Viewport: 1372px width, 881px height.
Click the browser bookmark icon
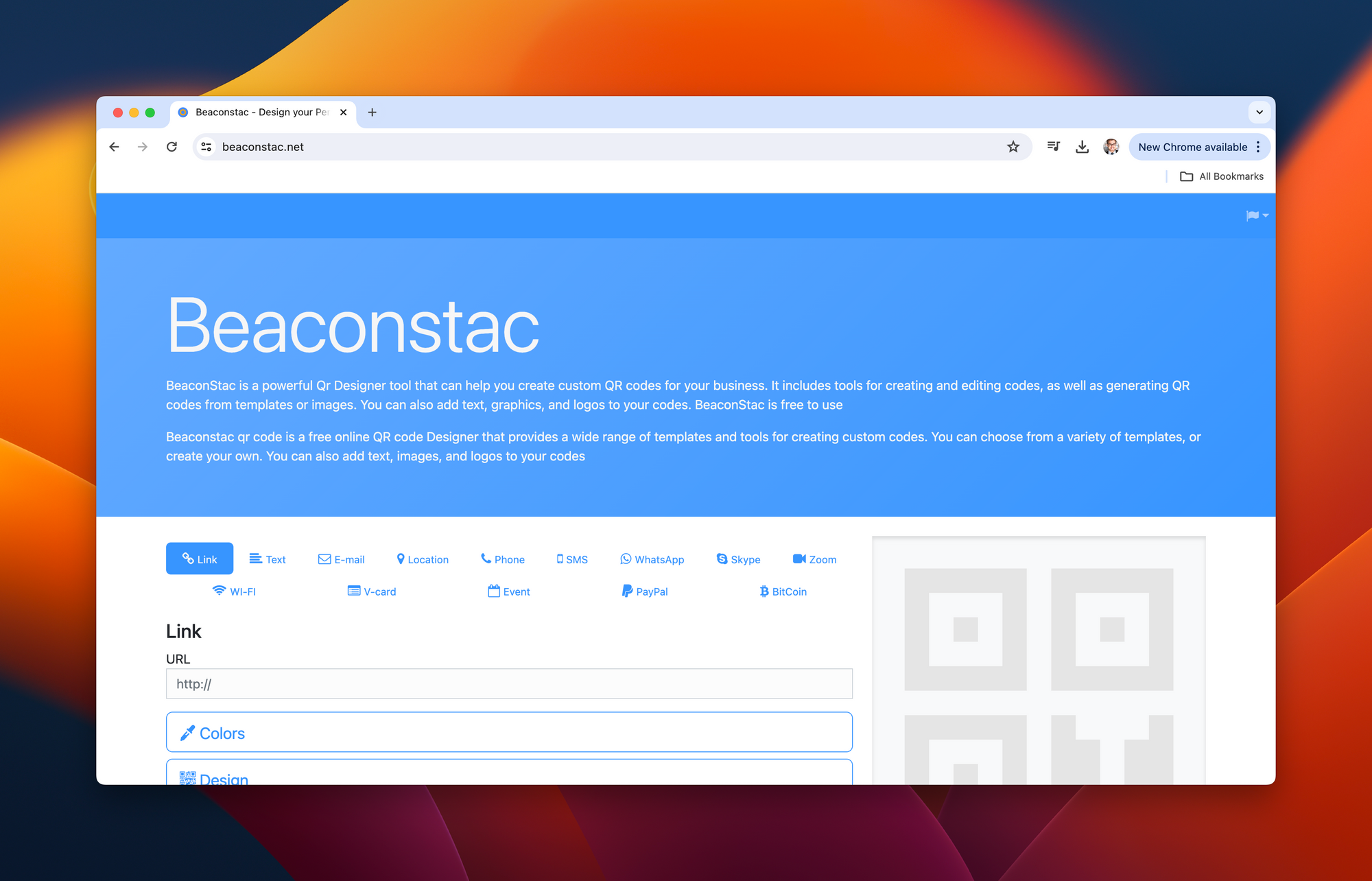tap(1012, 146)
